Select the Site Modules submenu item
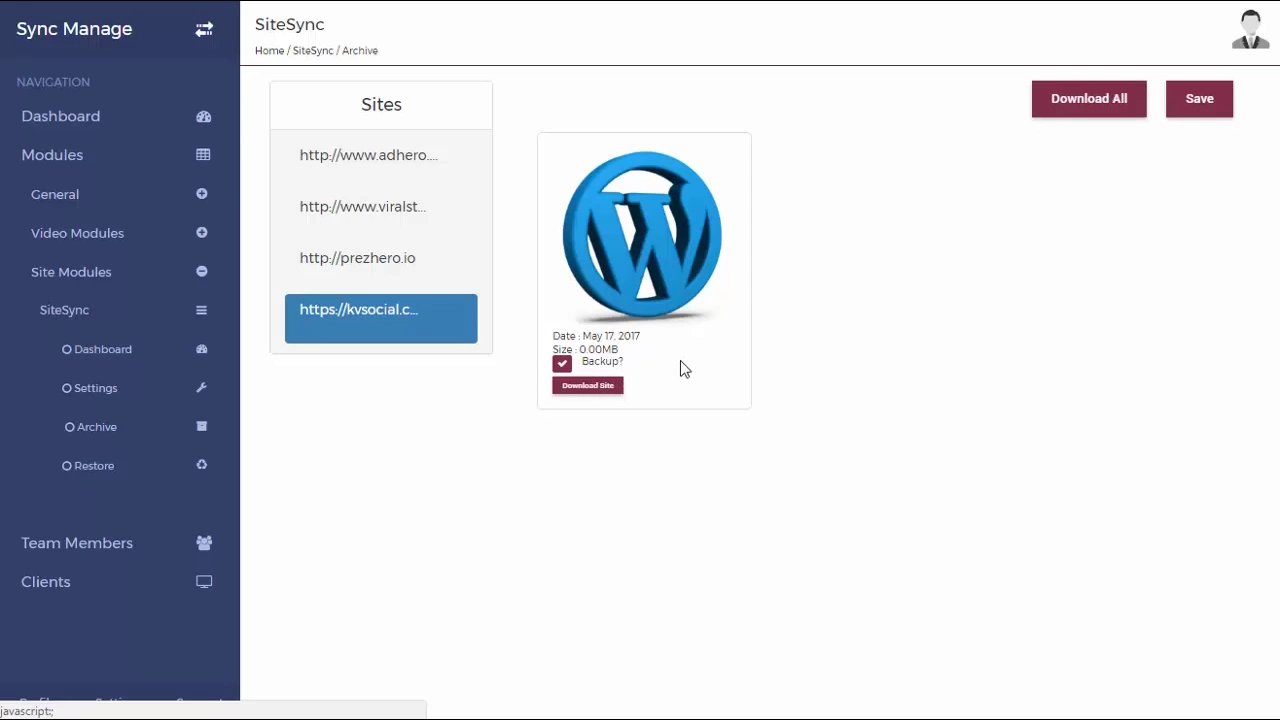1280x720 pixels. pyautogui.click(x=71, y=272)
